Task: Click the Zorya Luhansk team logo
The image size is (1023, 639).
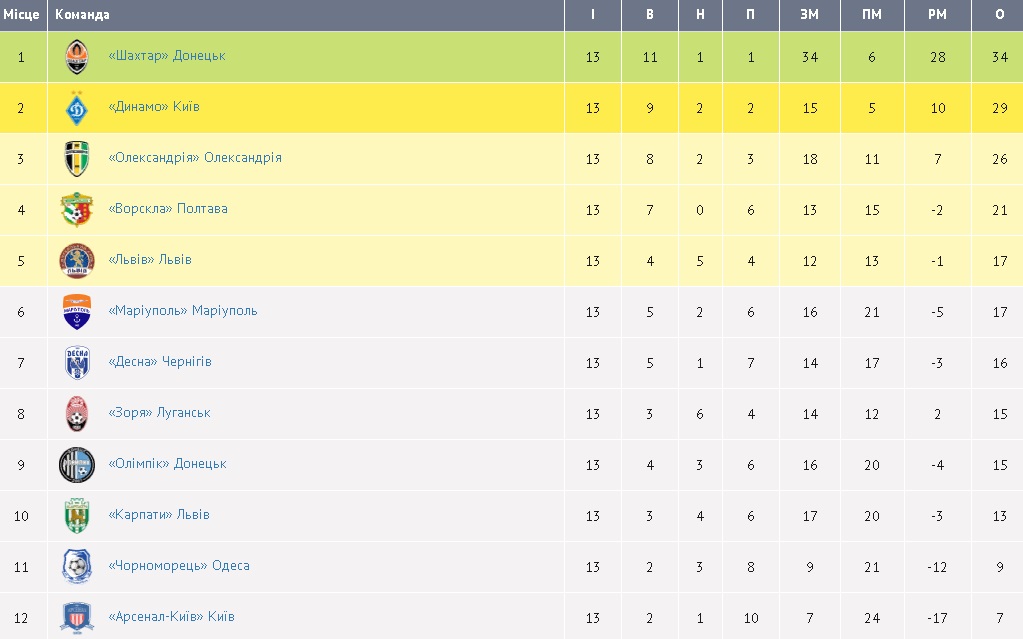Action: tap(77, 414)
